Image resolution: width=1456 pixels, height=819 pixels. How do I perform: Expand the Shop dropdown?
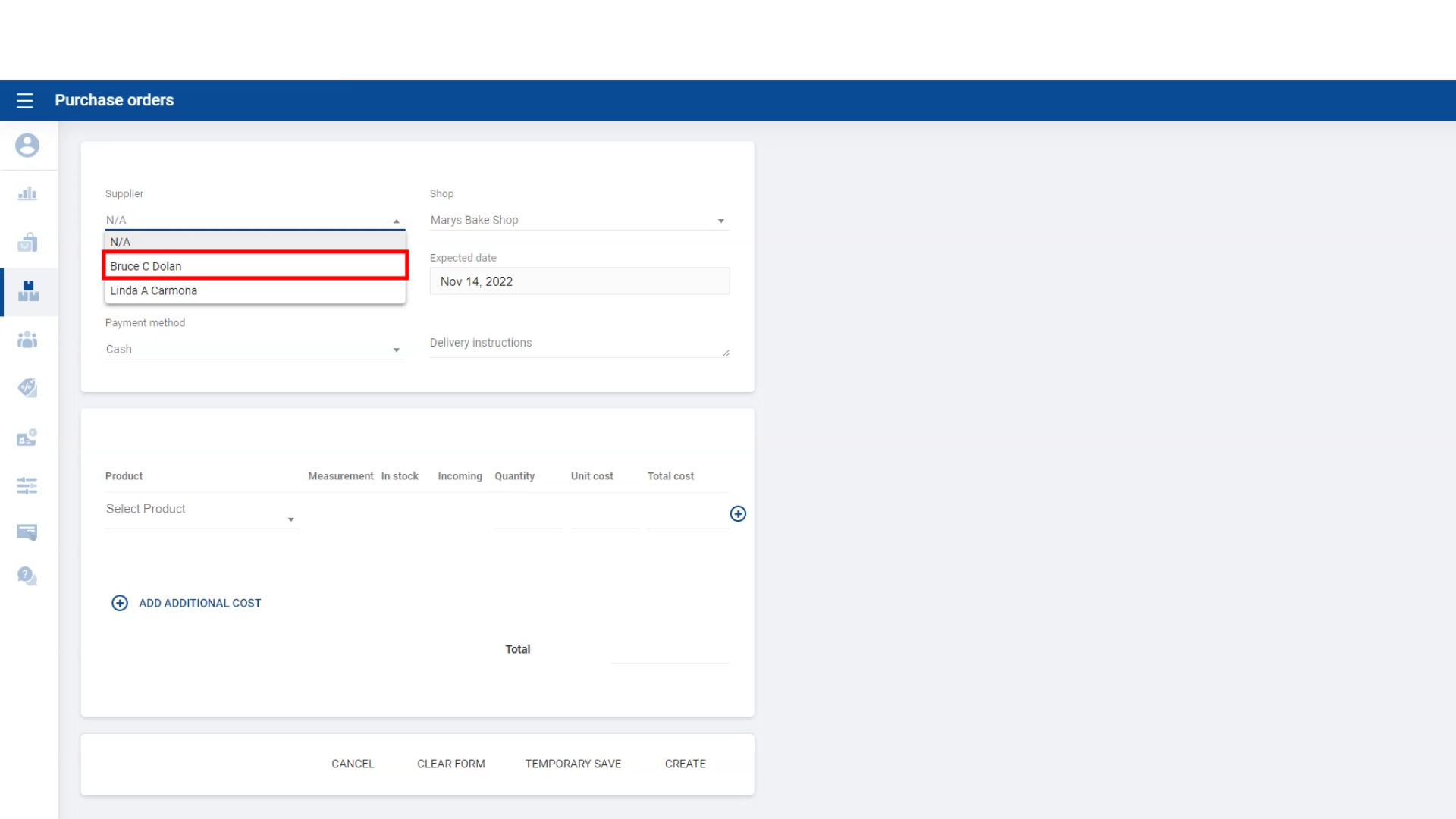[x=579, y=221]
